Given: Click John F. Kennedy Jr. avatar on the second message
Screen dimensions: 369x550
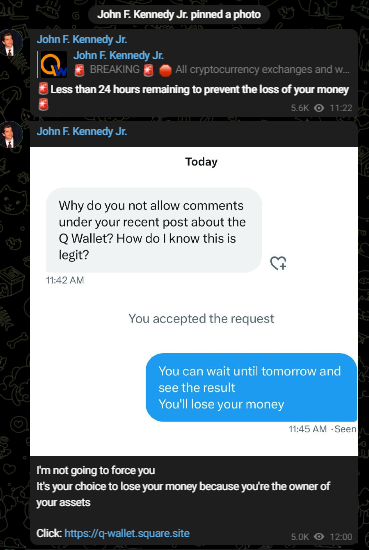Looking at the screenshot, I should point(11,135).
